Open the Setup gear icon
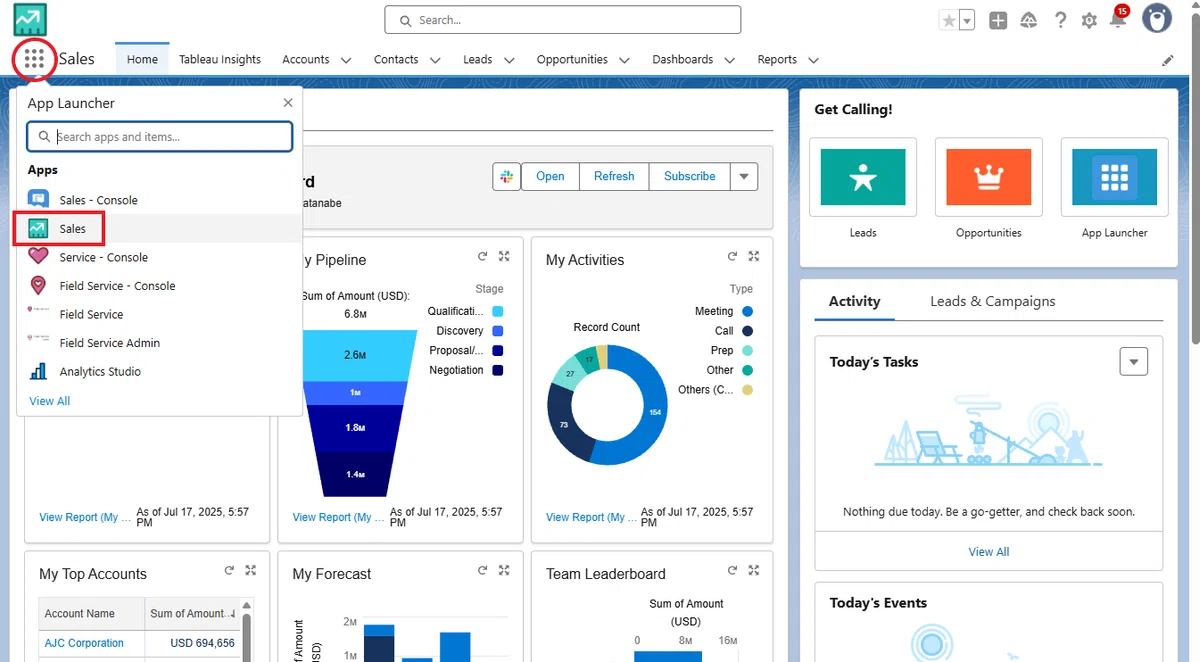Image resolution: width=1200 pixels, height=662 pixels. (1089, 20)
